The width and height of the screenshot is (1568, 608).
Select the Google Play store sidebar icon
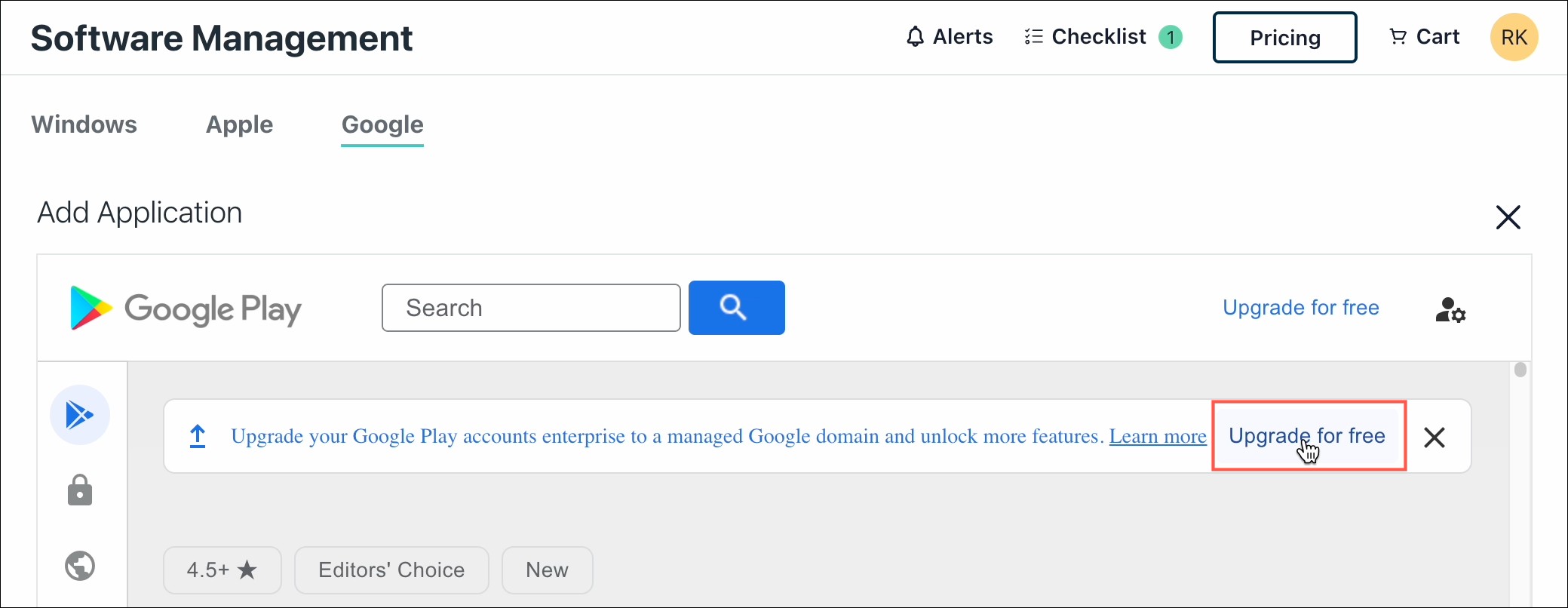coord(80,415)
